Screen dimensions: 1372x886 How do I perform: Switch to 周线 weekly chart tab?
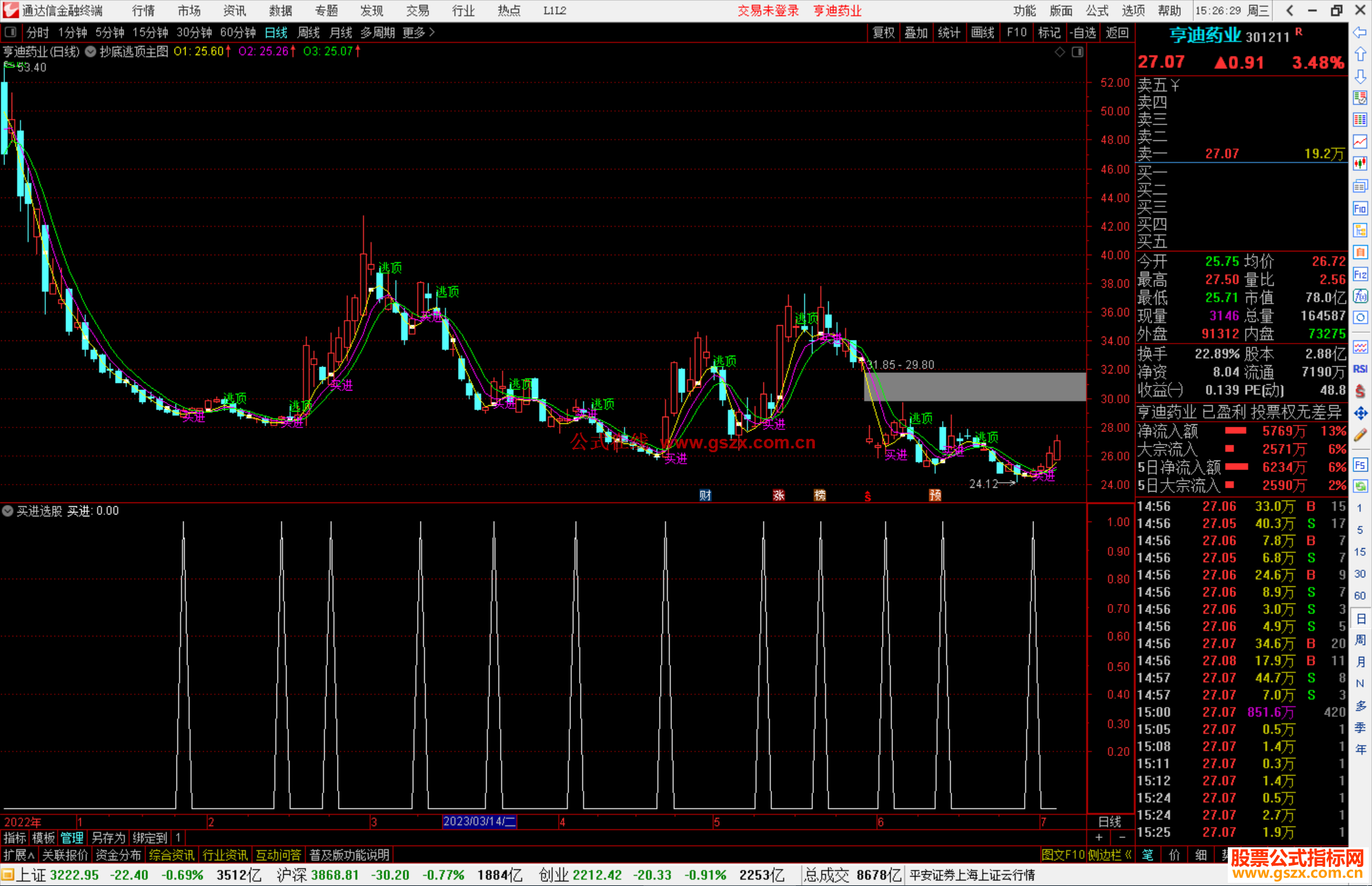309,32
